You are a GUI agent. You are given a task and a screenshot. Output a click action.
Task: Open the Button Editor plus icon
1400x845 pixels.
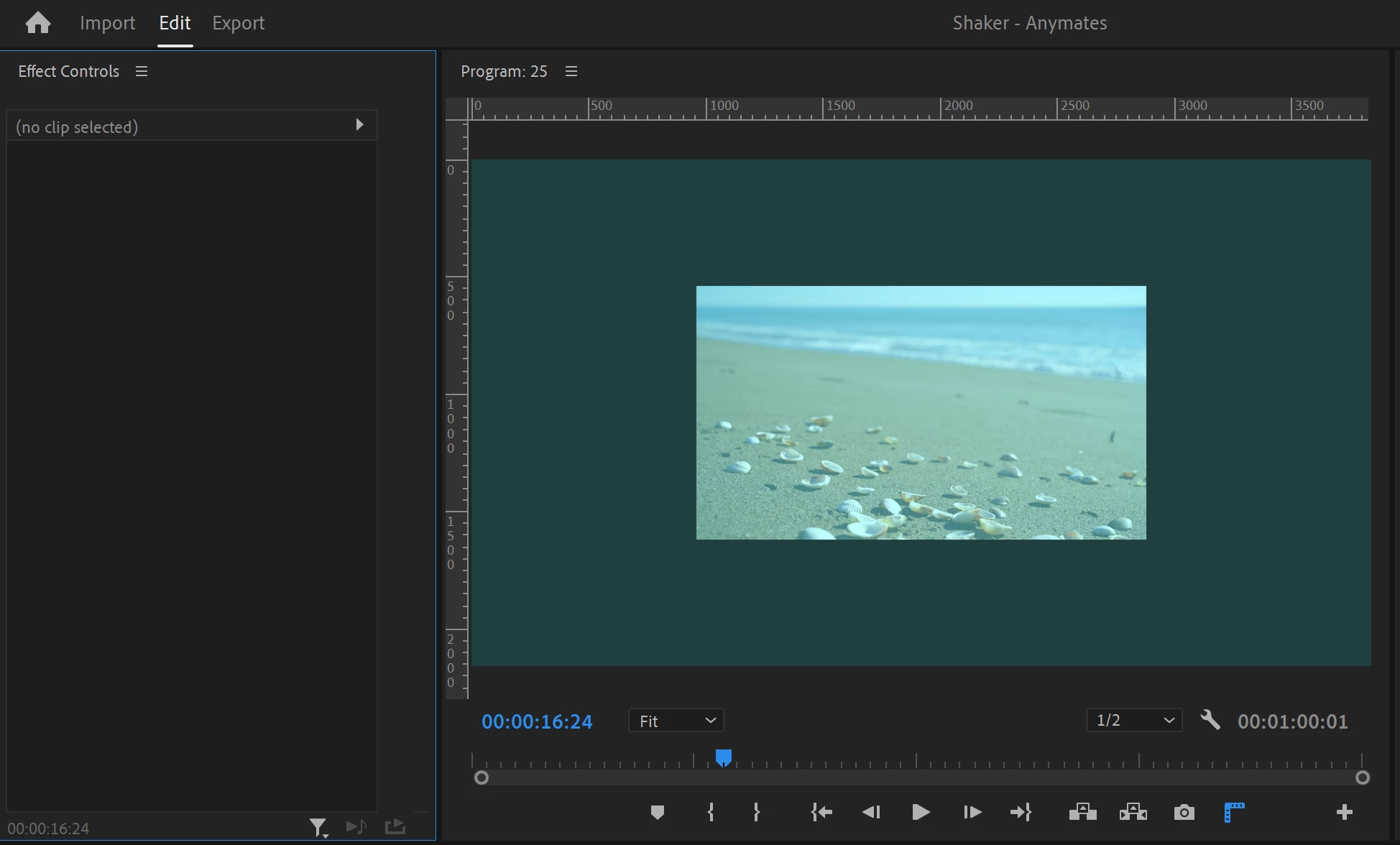pyautogui.click(x=1344, y=812)
